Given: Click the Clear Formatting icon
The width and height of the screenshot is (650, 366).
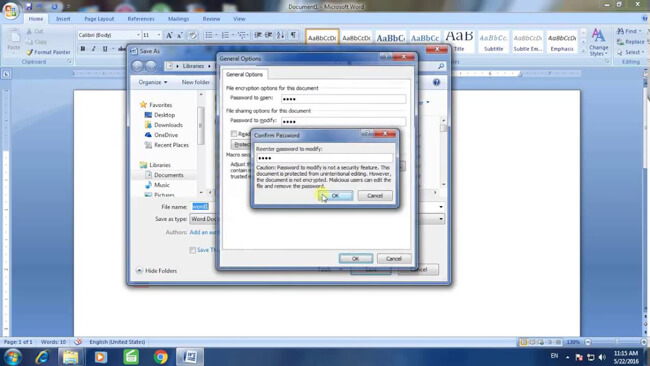Looking at the screenshot, I should tap(193, 36).
